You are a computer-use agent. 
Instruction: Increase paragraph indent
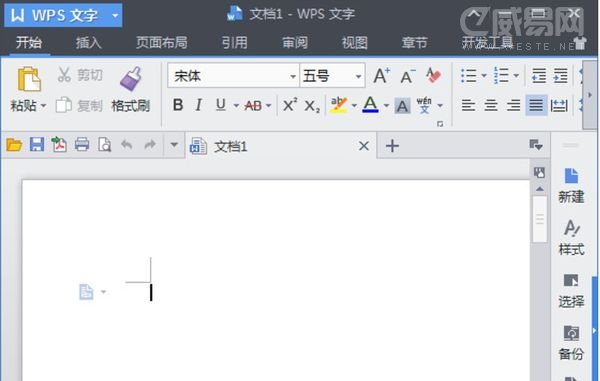(x=561, y=76)
